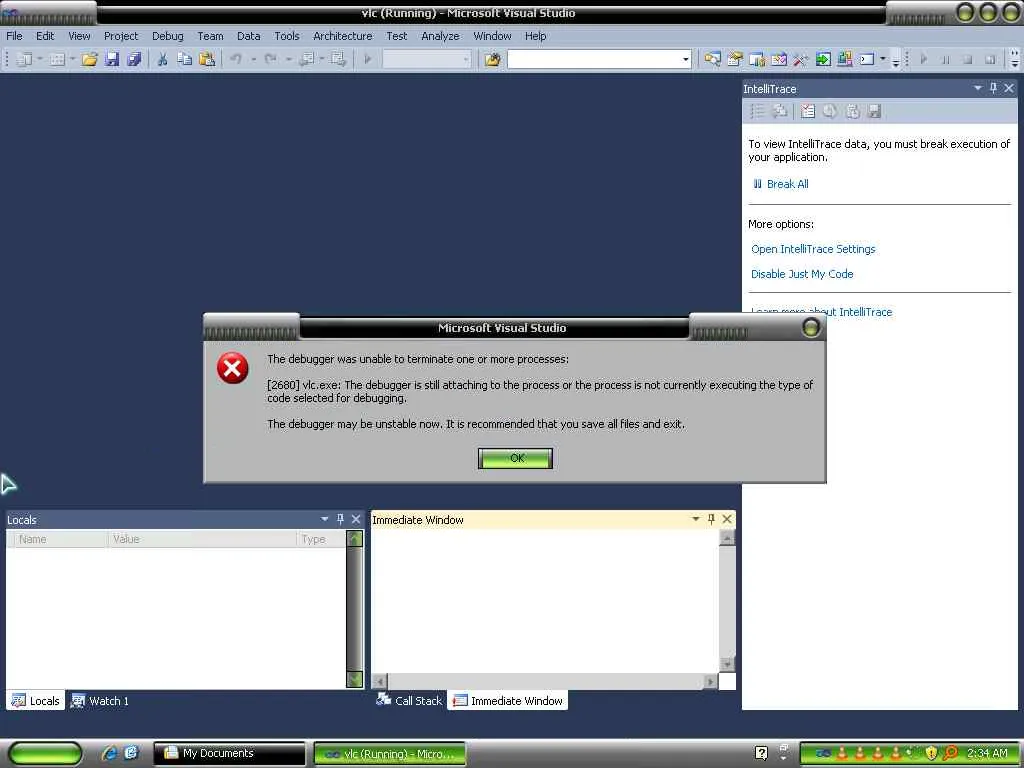
Task: Click the Continue icon in debug toolbar
Action: click(923, 59)
